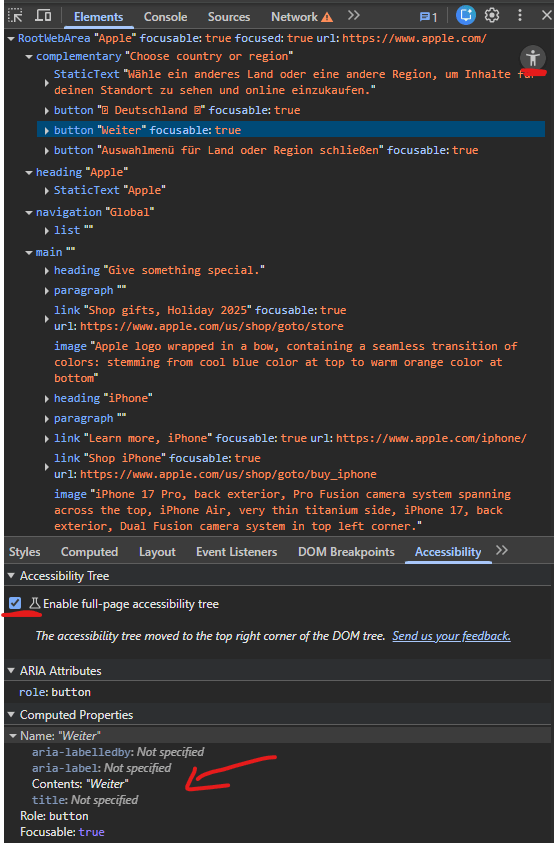
Task: Collapse the navigation Global node
Action: [29, 212]
